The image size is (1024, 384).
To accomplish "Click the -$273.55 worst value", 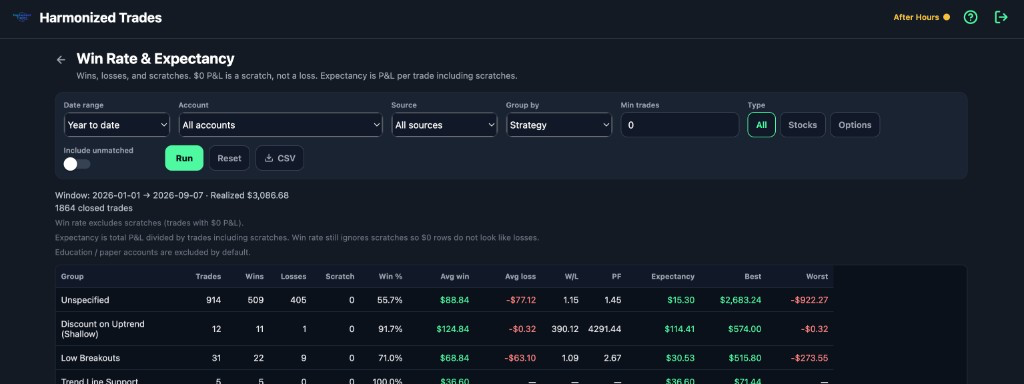I will 809,358.
